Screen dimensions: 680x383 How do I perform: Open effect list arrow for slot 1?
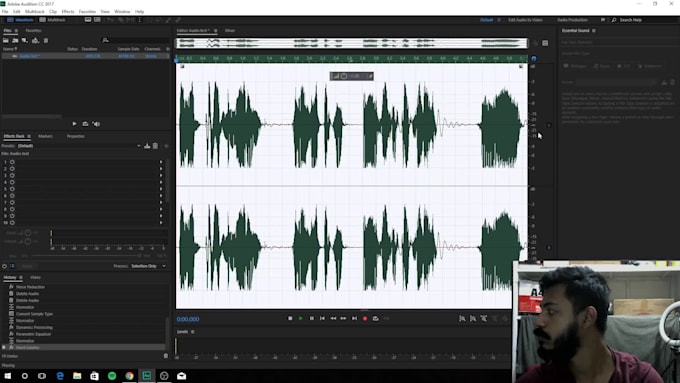point(161,162)
